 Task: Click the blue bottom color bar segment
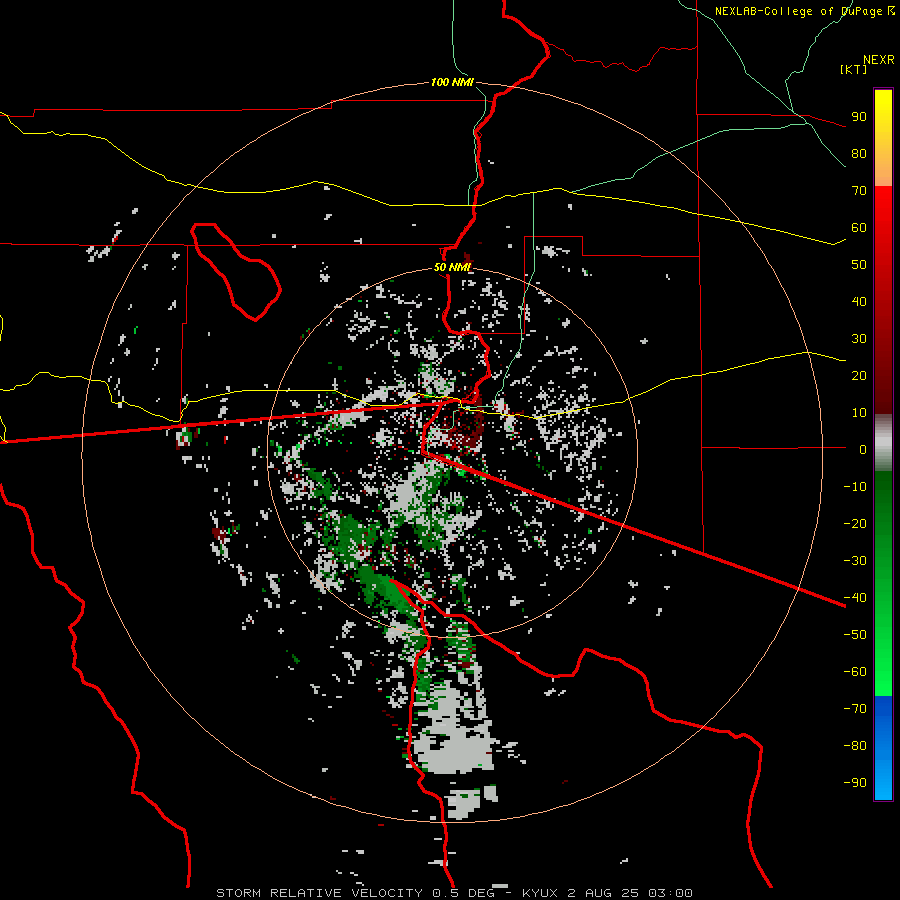(x=883, y=748)
